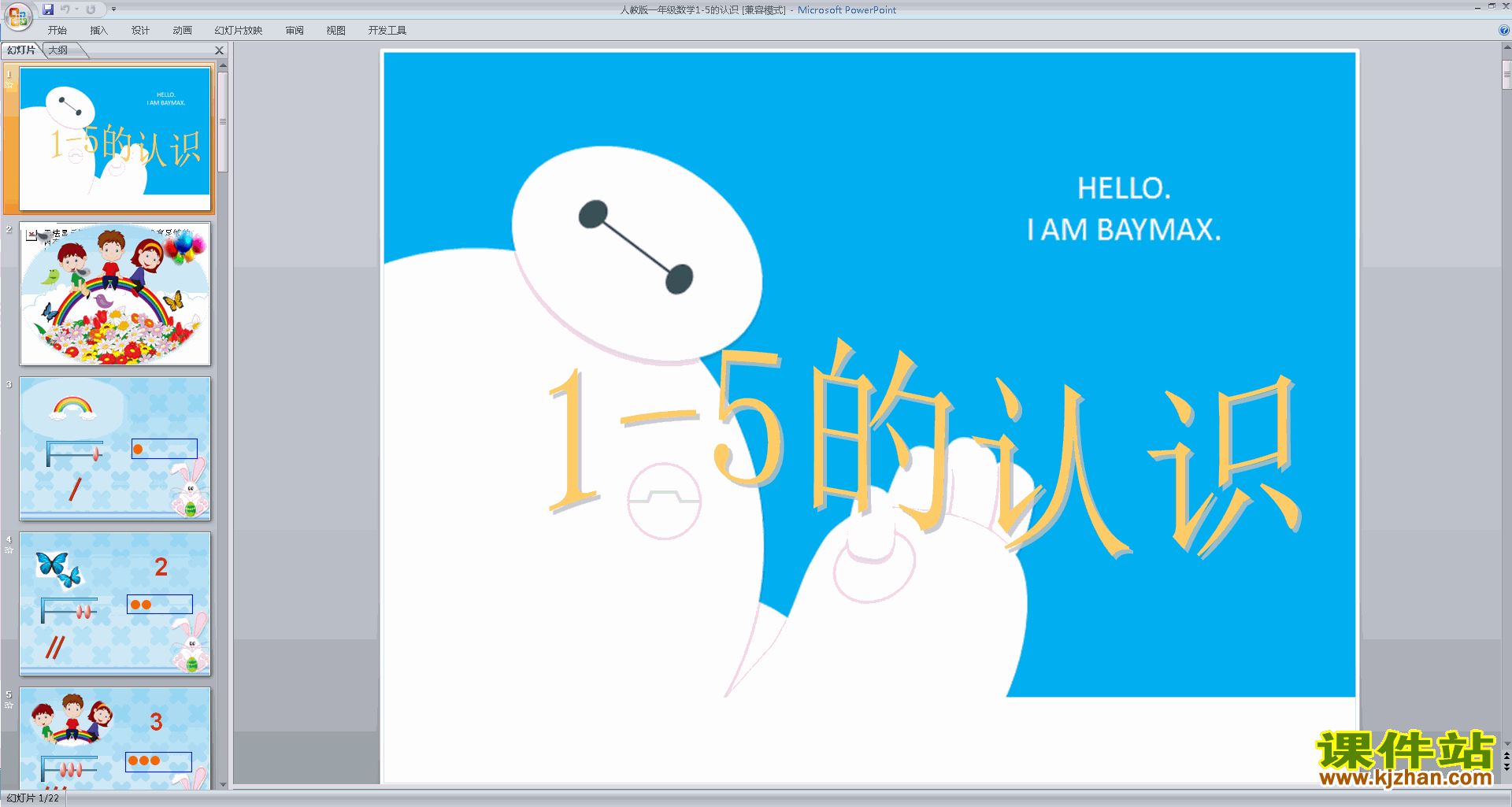Click thumbnail pane scroll down arrow
Image resolution: width=1512 pixels, height=807 pixels.
223,784
